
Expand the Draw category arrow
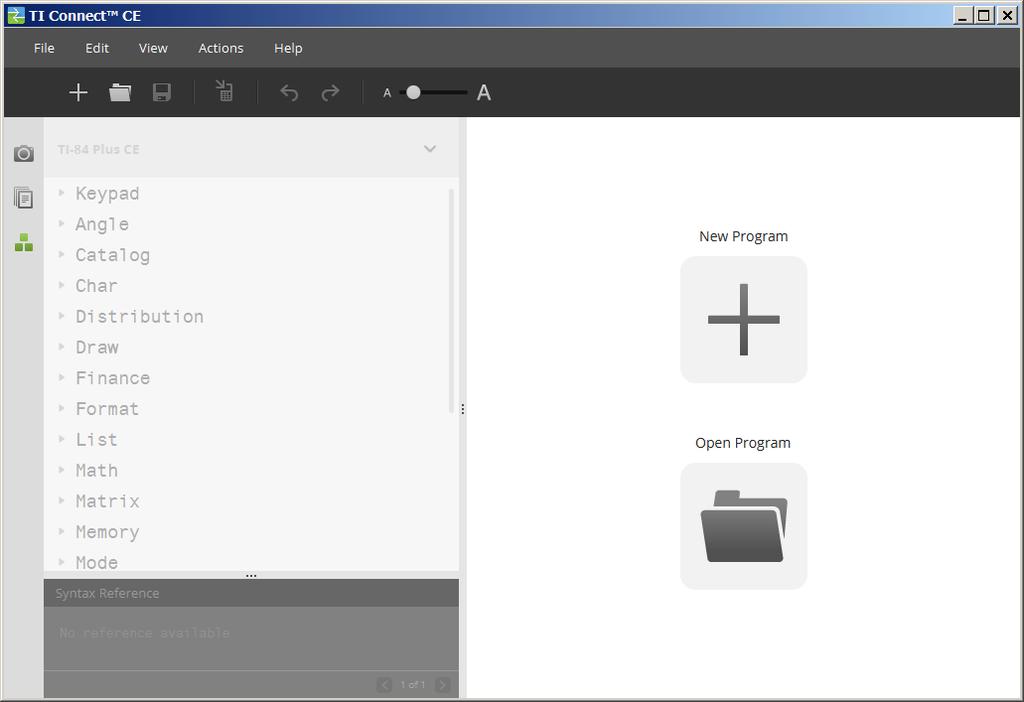(x=61, y=346)
